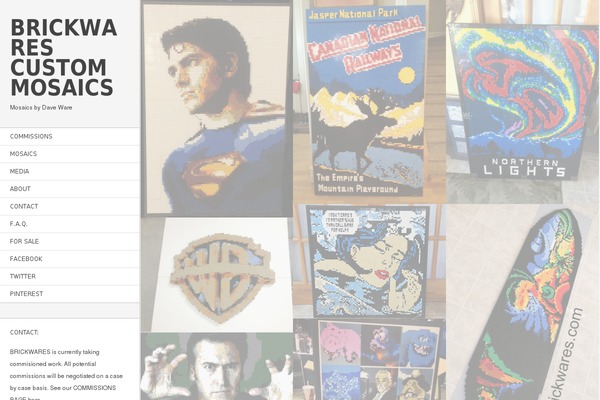Open the cartoon characters collage mosaic
This screenshot has height=400, width=600.
point(369,359)
